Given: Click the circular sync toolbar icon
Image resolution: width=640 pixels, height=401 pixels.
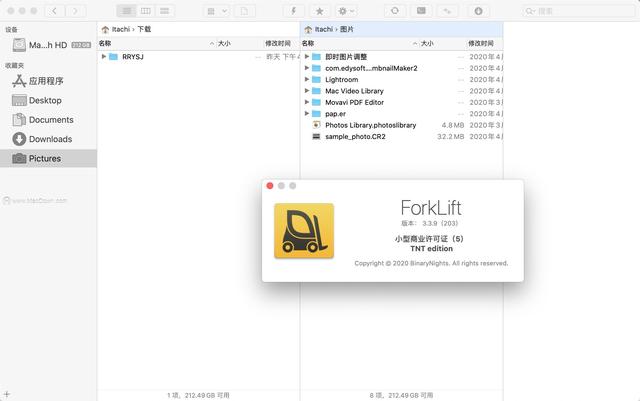Looking at the screenshot, I should 395,11.
